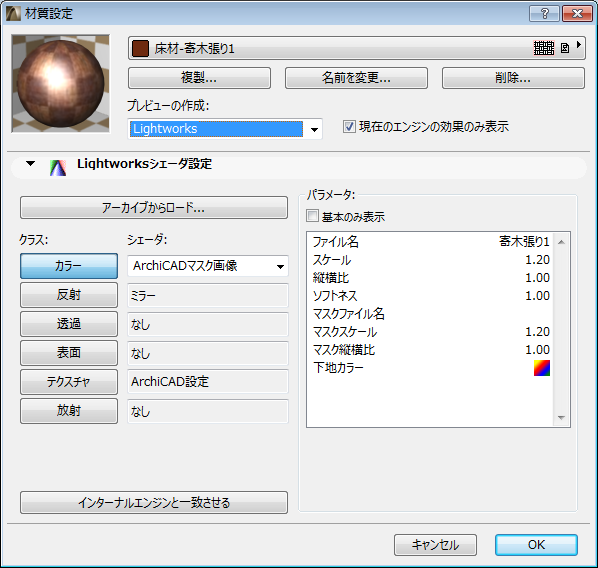Confirm with the OK button

[536, 545]
